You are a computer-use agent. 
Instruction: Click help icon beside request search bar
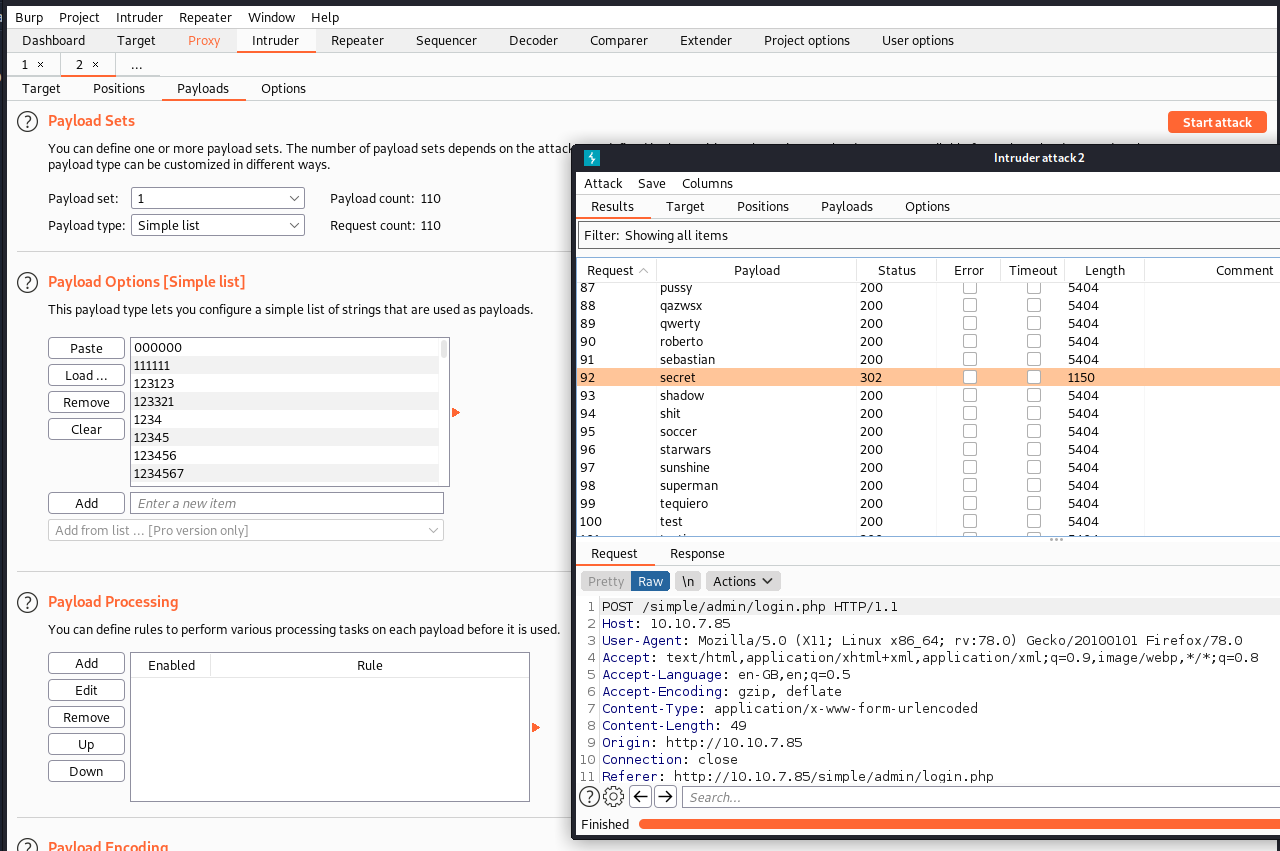tap(590, 797)
